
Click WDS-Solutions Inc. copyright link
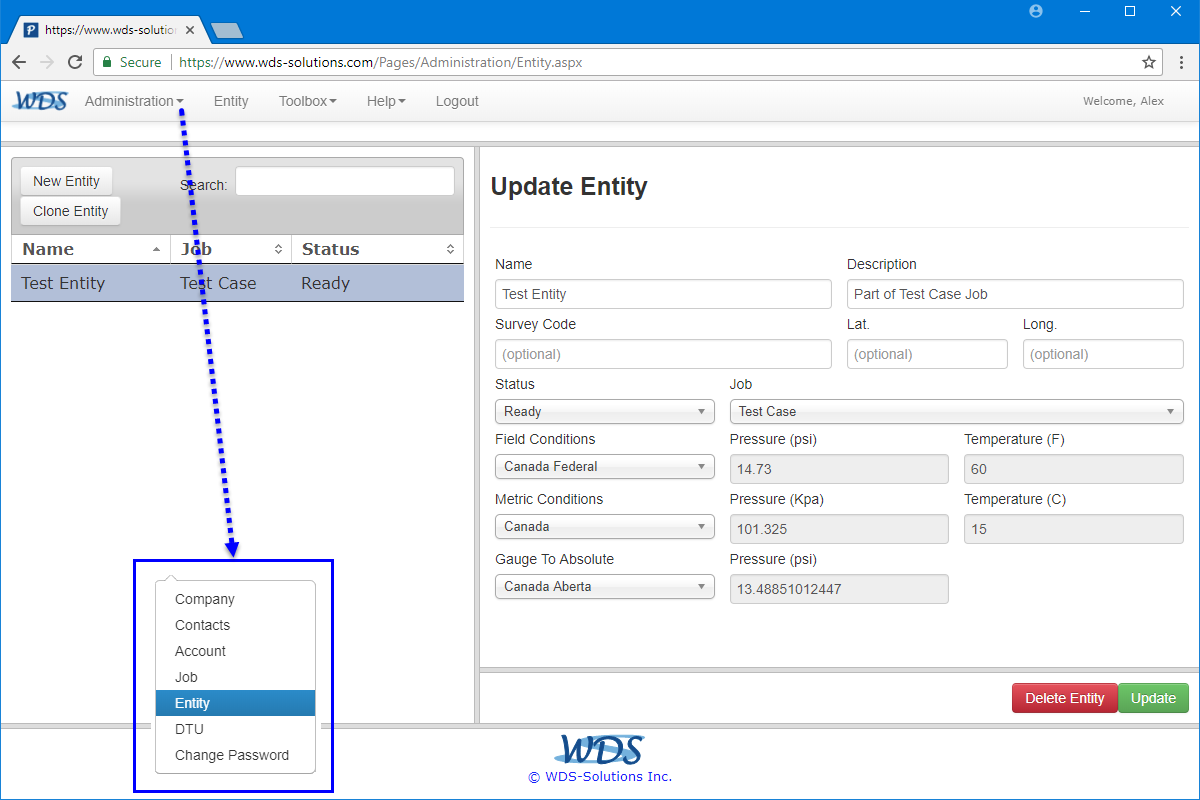600,777
